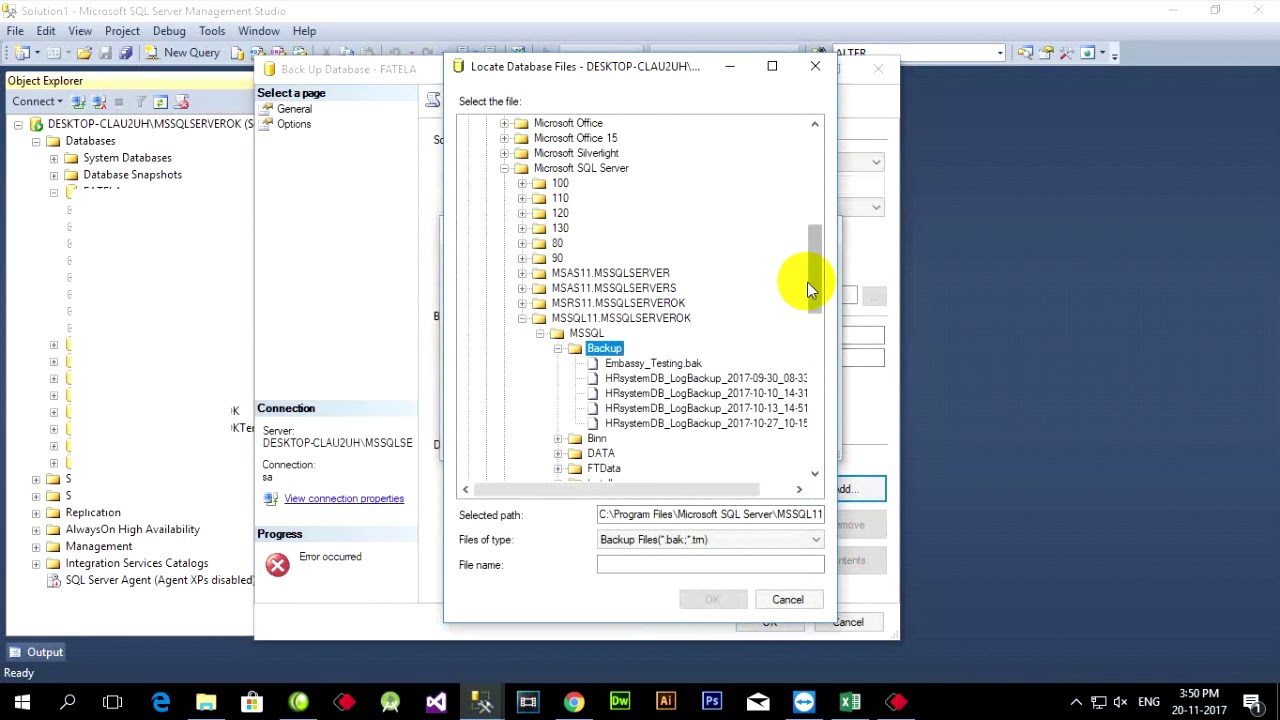Expand System Databases in Object Explorer
Viewport: 1280px width, 720px height.
click(x=54, y=158)
